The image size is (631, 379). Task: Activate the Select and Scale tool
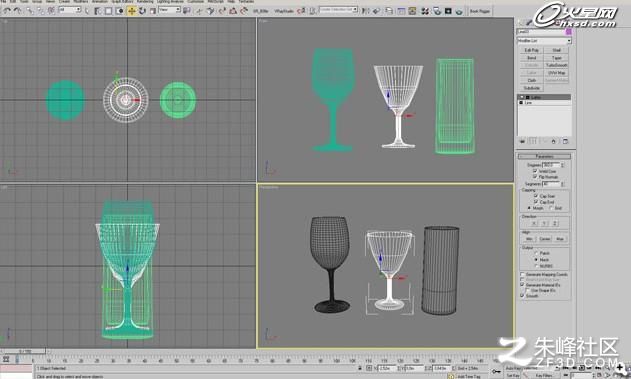153,11
